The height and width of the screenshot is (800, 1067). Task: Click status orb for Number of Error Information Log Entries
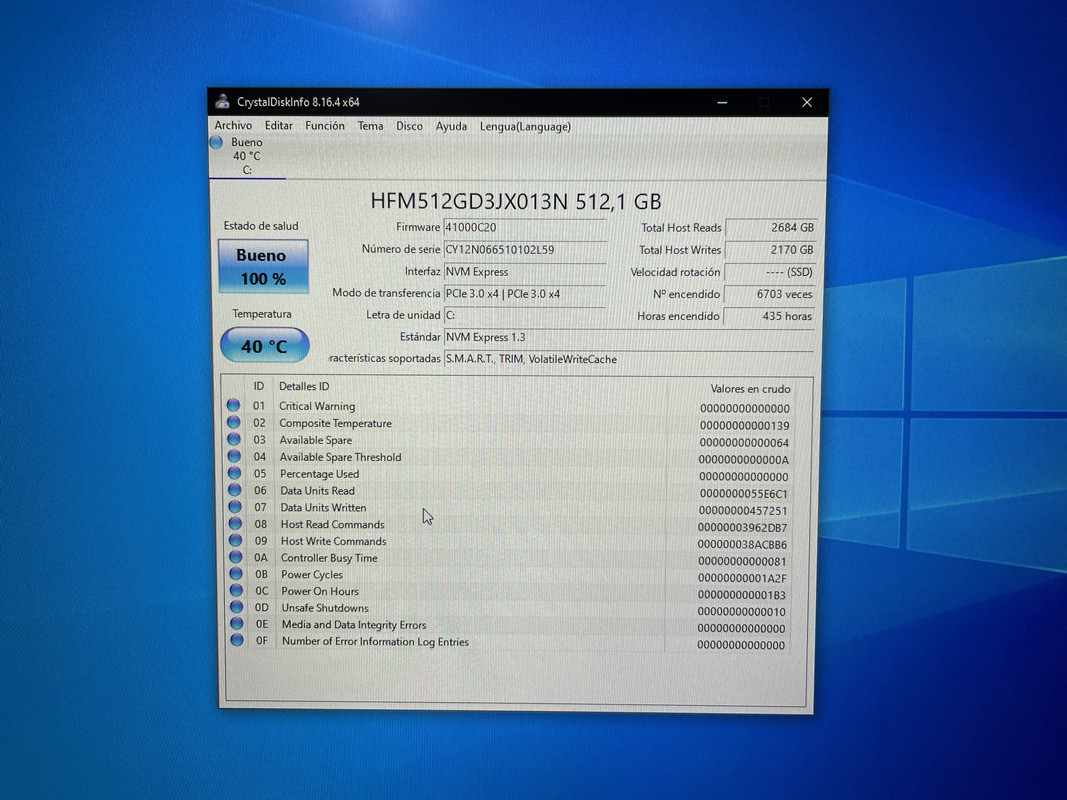[x=237, y=640]
